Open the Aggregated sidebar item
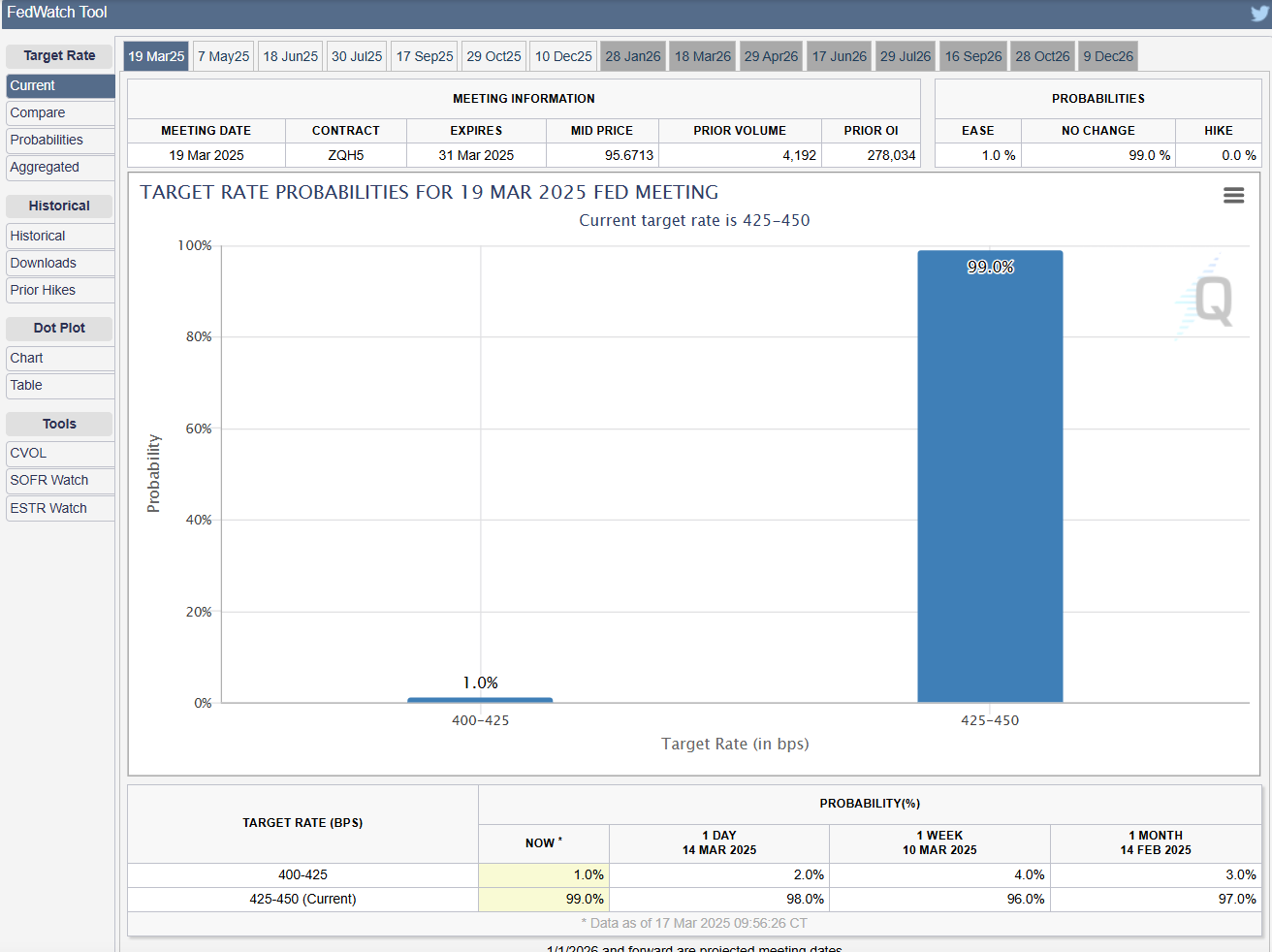The height and width of the screenshot is (952, 1272). pos(60,167)
